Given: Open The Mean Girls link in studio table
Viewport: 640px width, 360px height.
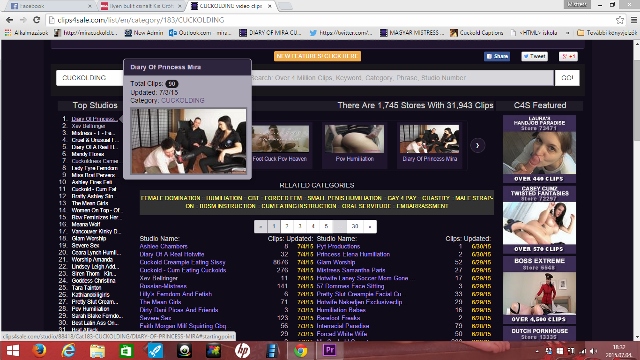Looking at the screenshot, I should (160, 302).
